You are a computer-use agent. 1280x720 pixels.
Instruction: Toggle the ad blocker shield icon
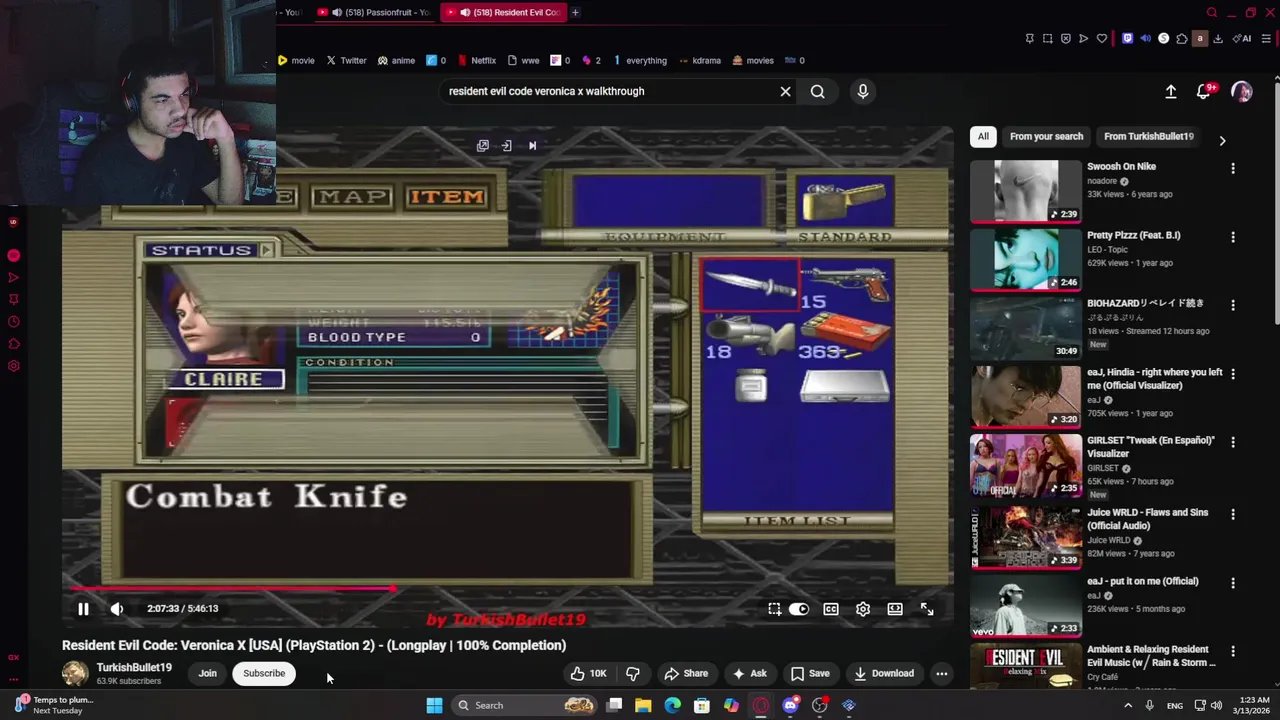1065,39
